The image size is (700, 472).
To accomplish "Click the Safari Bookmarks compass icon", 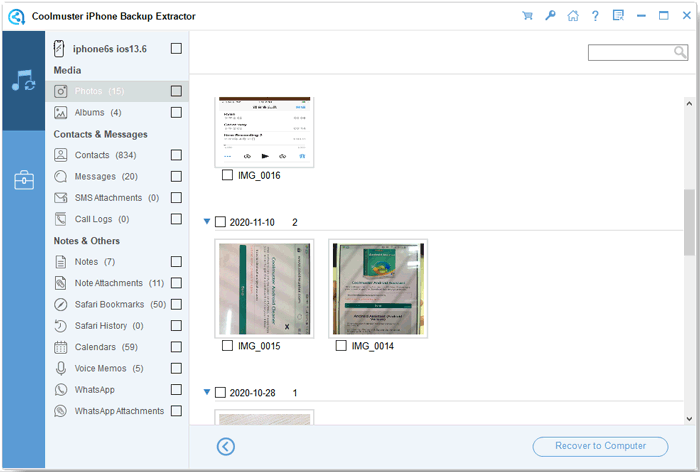I will [61, 305].
